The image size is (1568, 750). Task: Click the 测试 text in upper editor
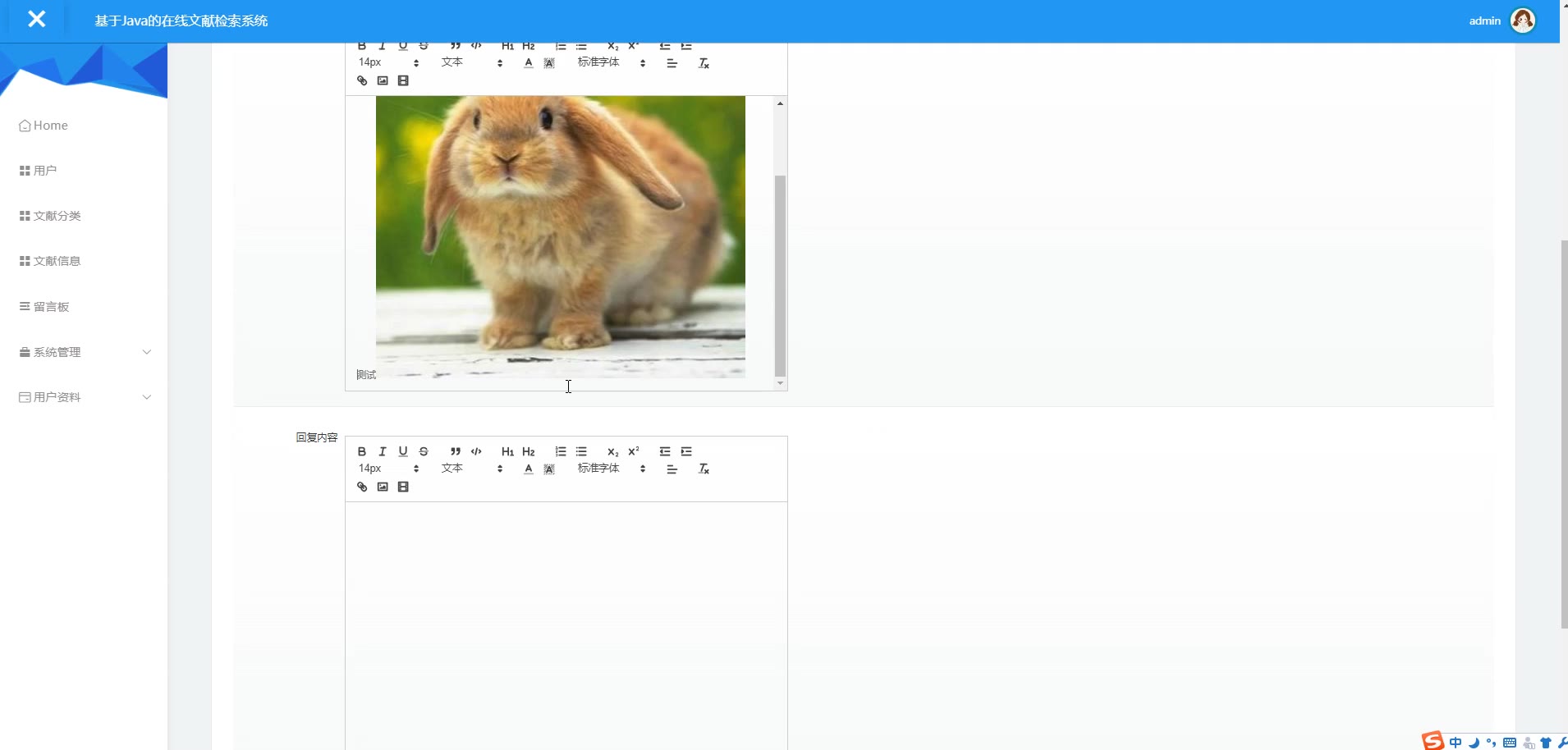366,375
